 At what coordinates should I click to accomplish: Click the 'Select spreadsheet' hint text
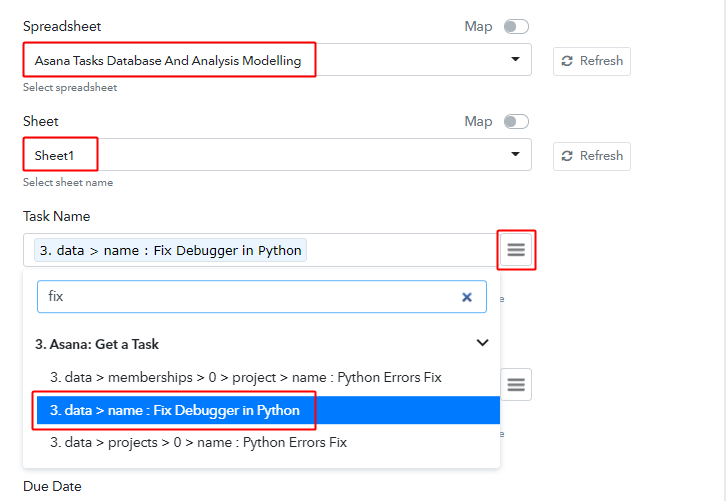click(x=70, y=88)
